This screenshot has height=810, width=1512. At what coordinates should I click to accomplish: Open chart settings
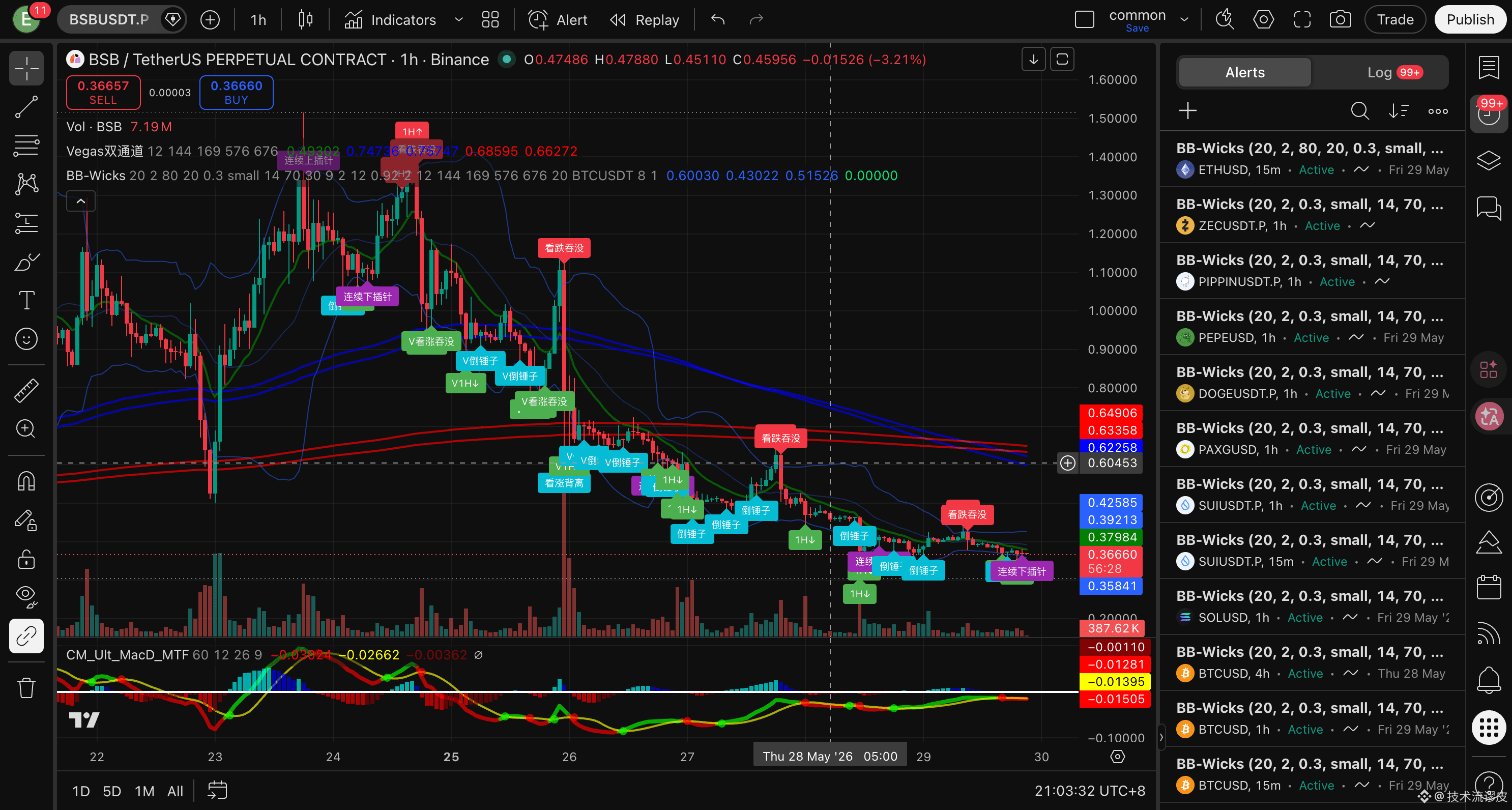click(x=1263, y=20)
